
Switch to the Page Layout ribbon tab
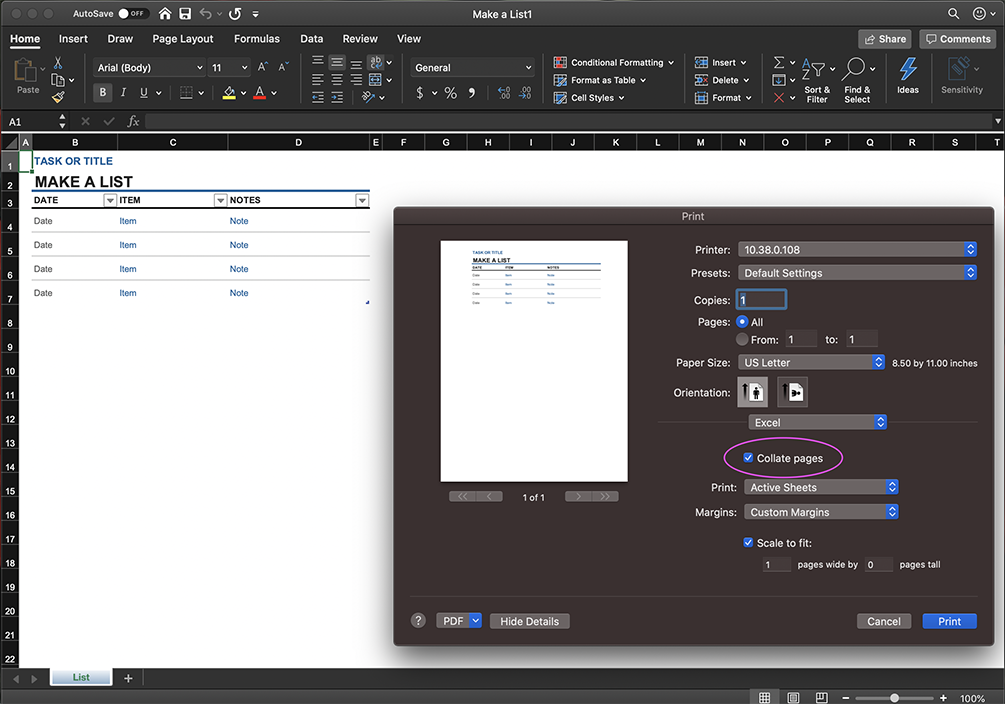coord(183,39)
